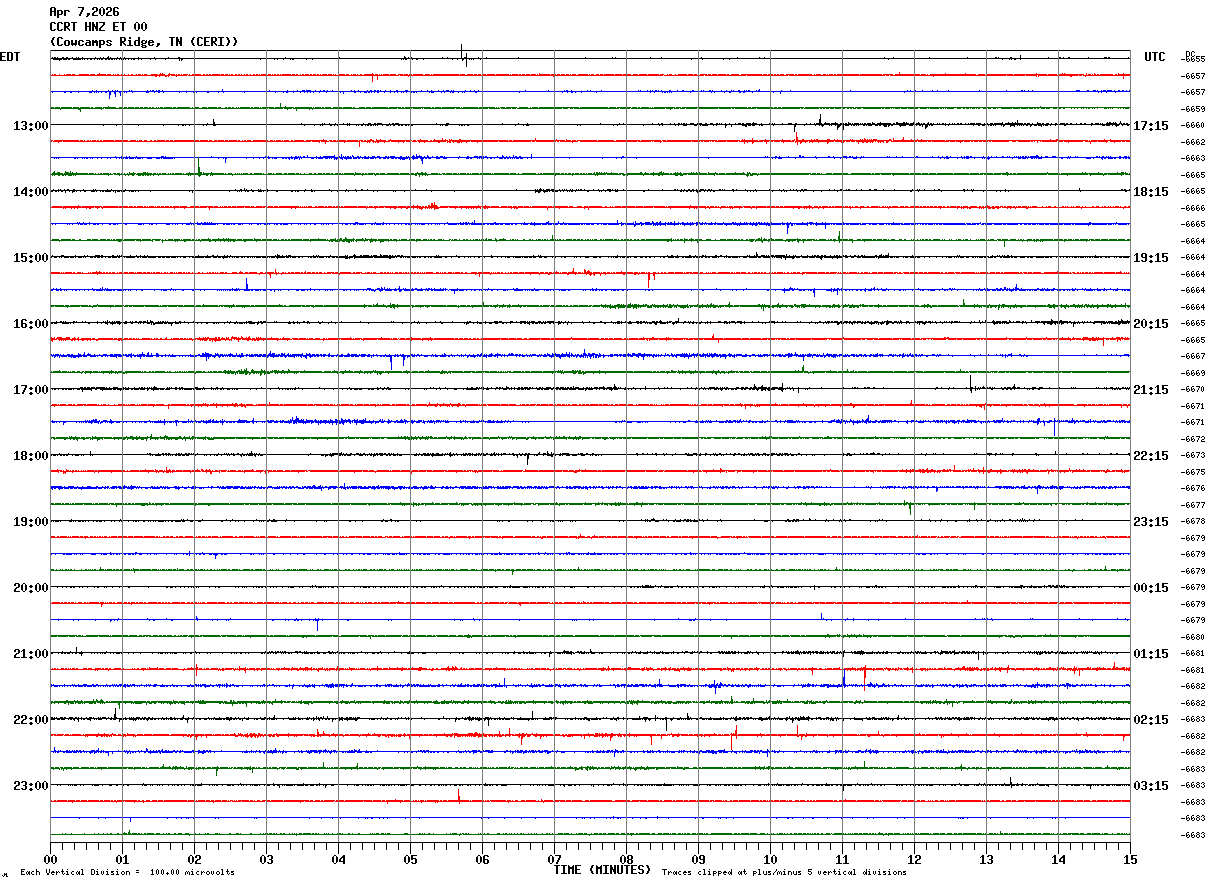Click the DC offset value -6660
Viewport: 1210px width, 886px height.
point(1193,125)
